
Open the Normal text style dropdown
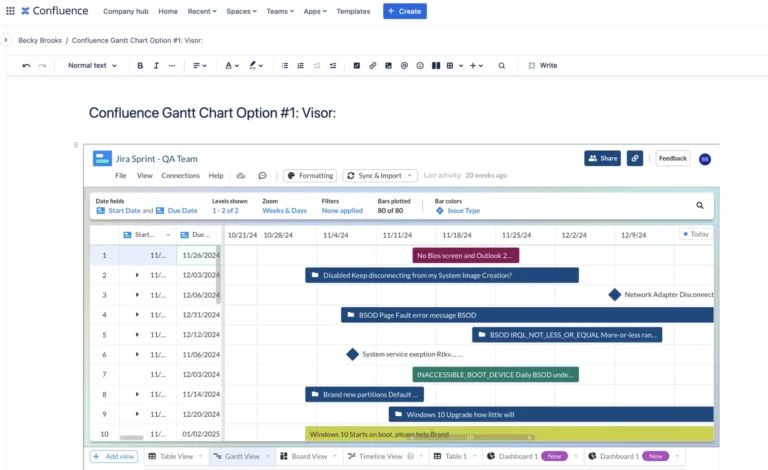pyautogui.click(x=93, y=66)
